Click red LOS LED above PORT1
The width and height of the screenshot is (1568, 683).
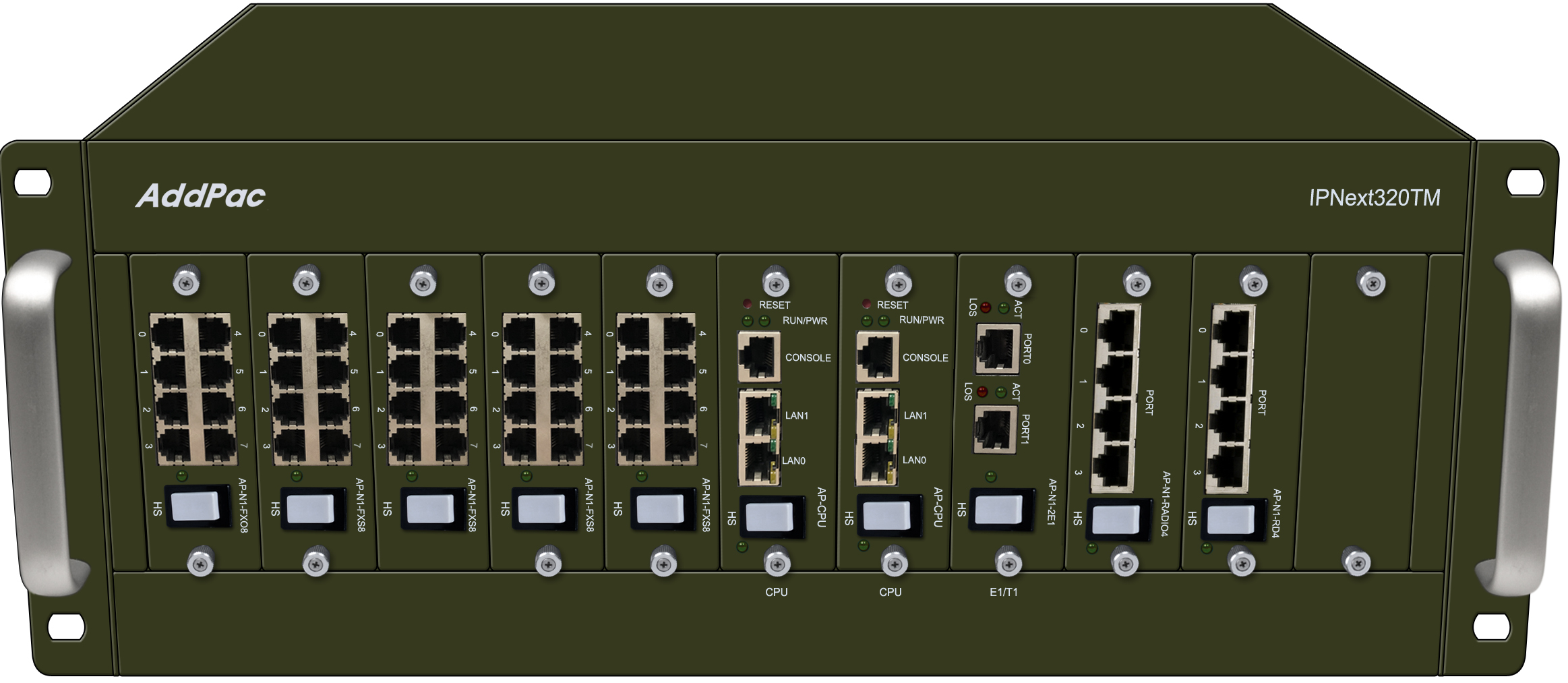click(982, 392)
